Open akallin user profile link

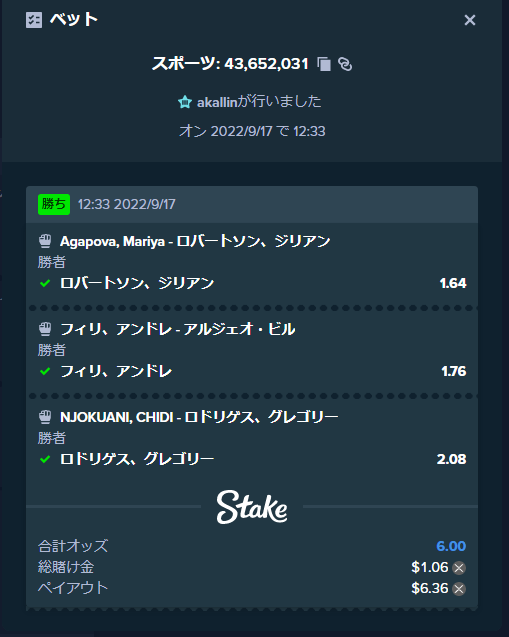[217, 102]
